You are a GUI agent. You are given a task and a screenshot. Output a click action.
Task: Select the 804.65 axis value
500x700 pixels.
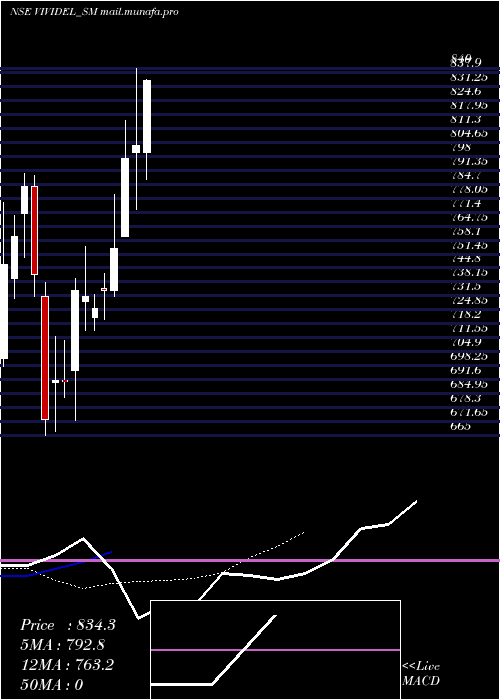coord(469,133)
